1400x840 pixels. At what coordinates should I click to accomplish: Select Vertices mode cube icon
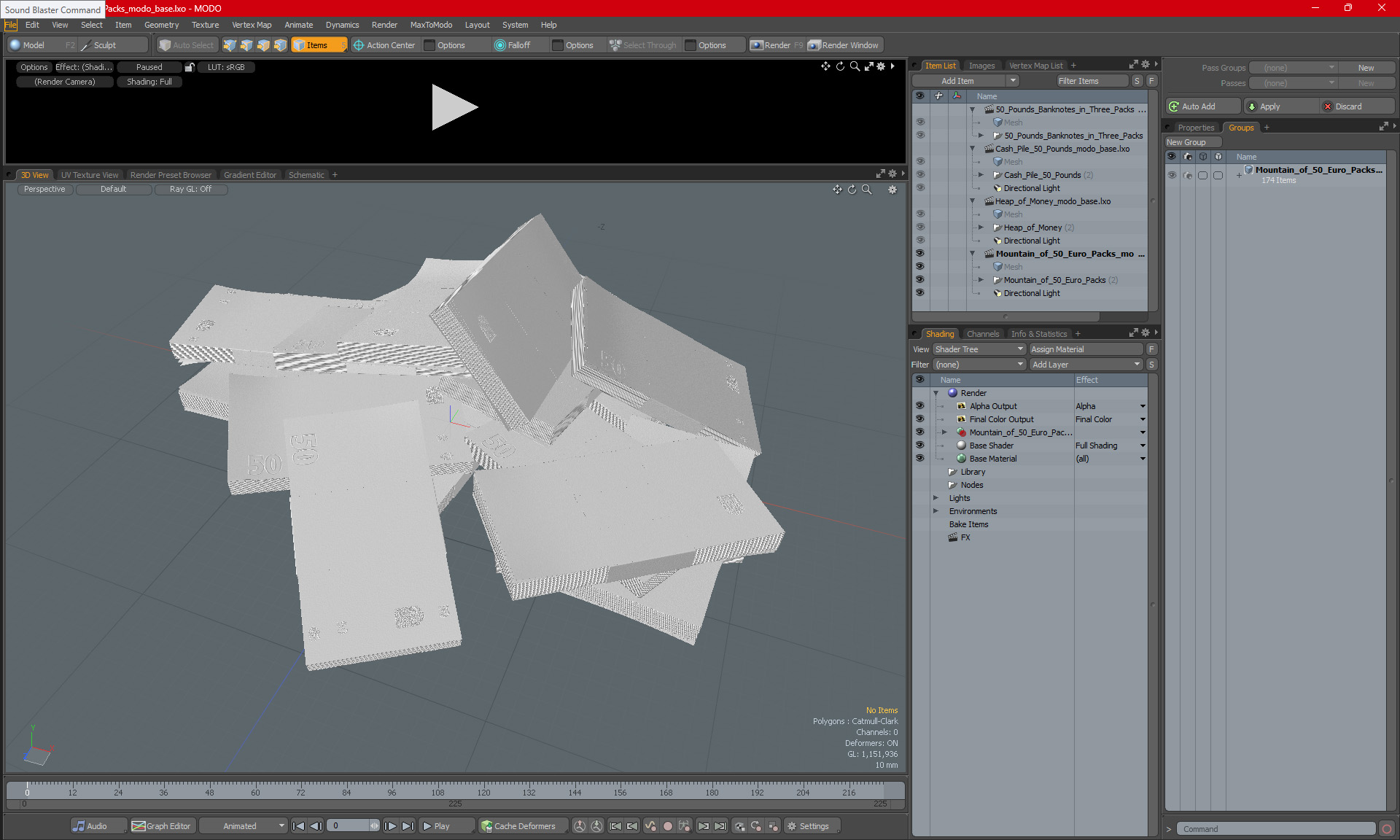(x=230, y=45)
